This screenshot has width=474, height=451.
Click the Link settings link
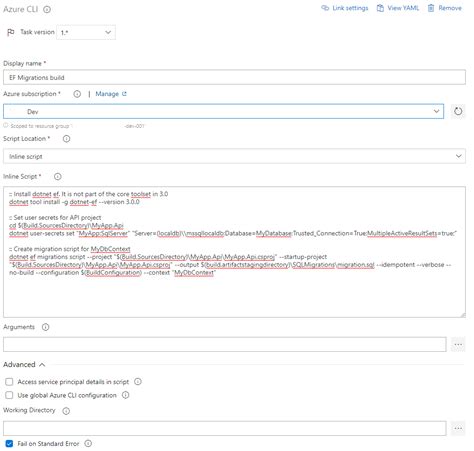click(x=345, y=8)
